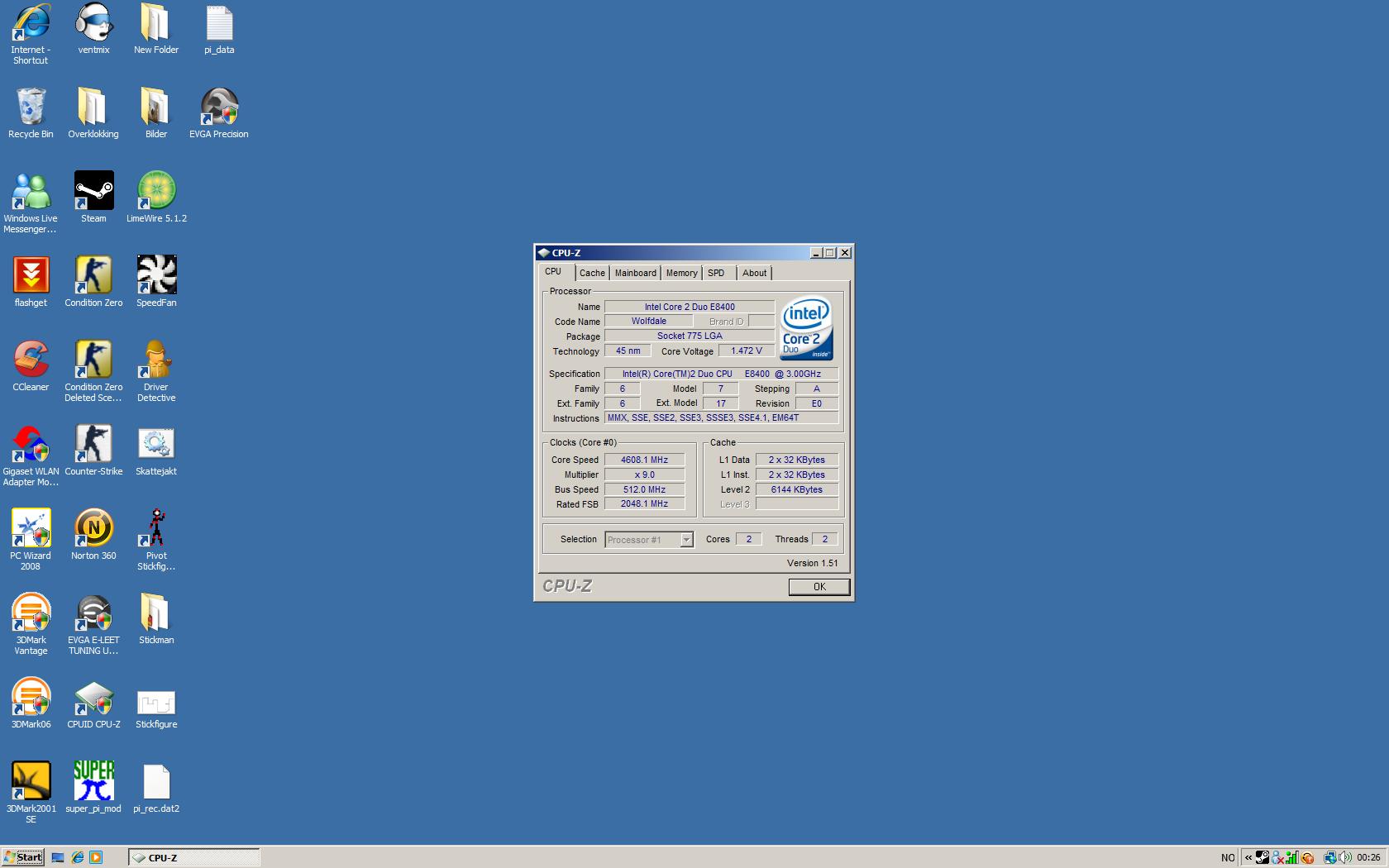
Task: Open Windows Live Messenger desktop shortcut
Action: pos(31,203)
